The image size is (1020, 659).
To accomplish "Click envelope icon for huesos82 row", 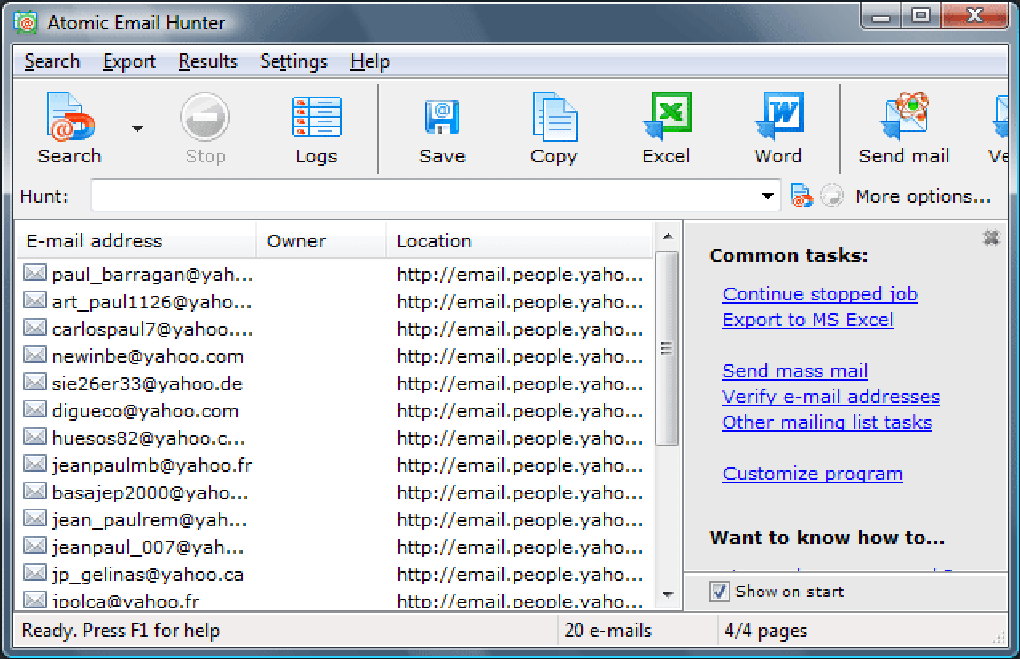I will 35,437.
